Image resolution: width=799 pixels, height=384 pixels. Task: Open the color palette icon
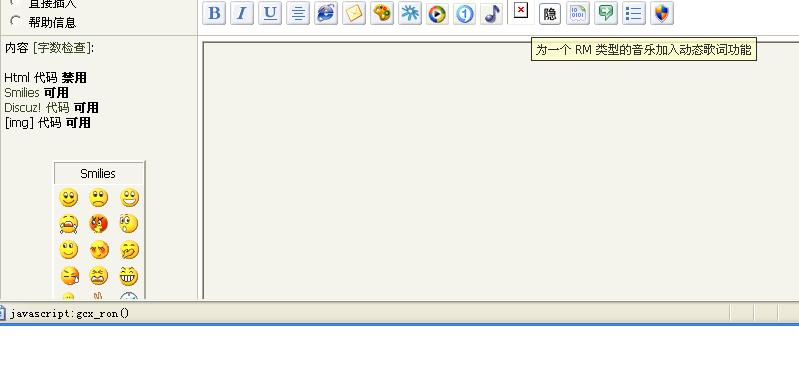tap(382, 13)
